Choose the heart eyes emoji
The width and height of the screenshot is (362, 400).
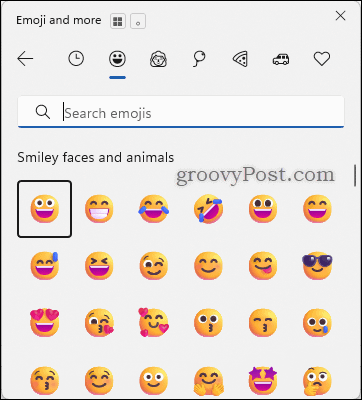44,322
